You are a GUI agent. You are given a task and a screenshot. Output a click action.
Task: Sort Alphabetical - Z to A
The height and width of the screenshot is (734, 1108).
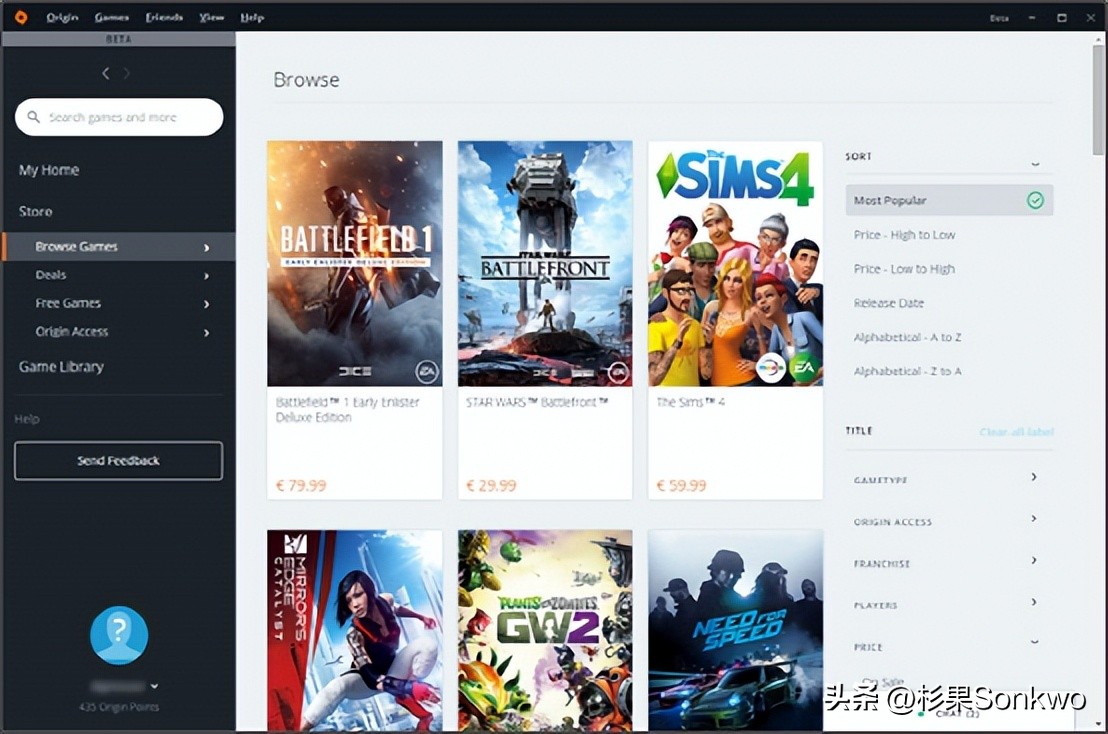[907, 371]
